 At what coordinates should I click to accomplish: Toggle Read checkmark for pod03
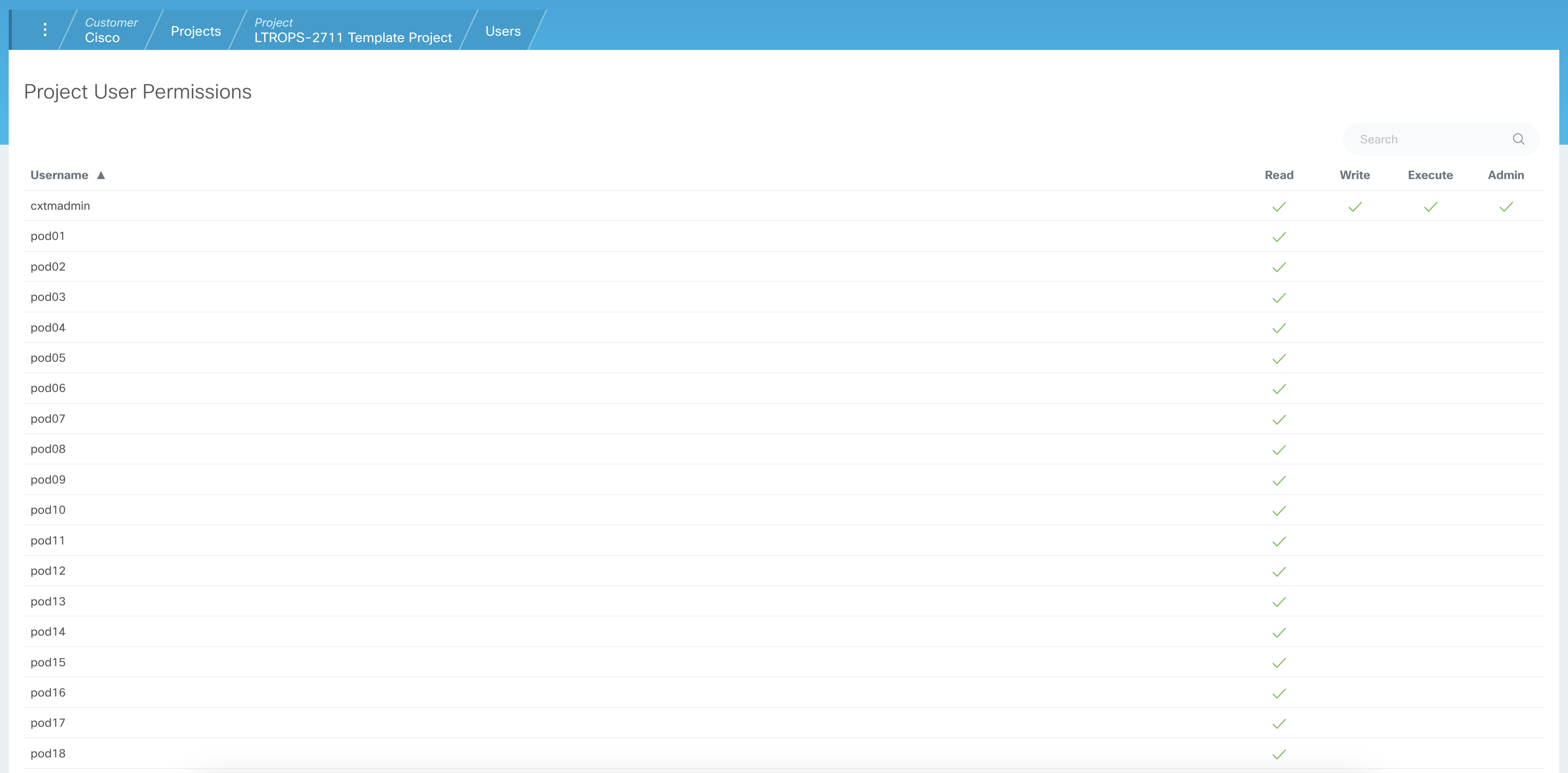(x=1279, y=298)
